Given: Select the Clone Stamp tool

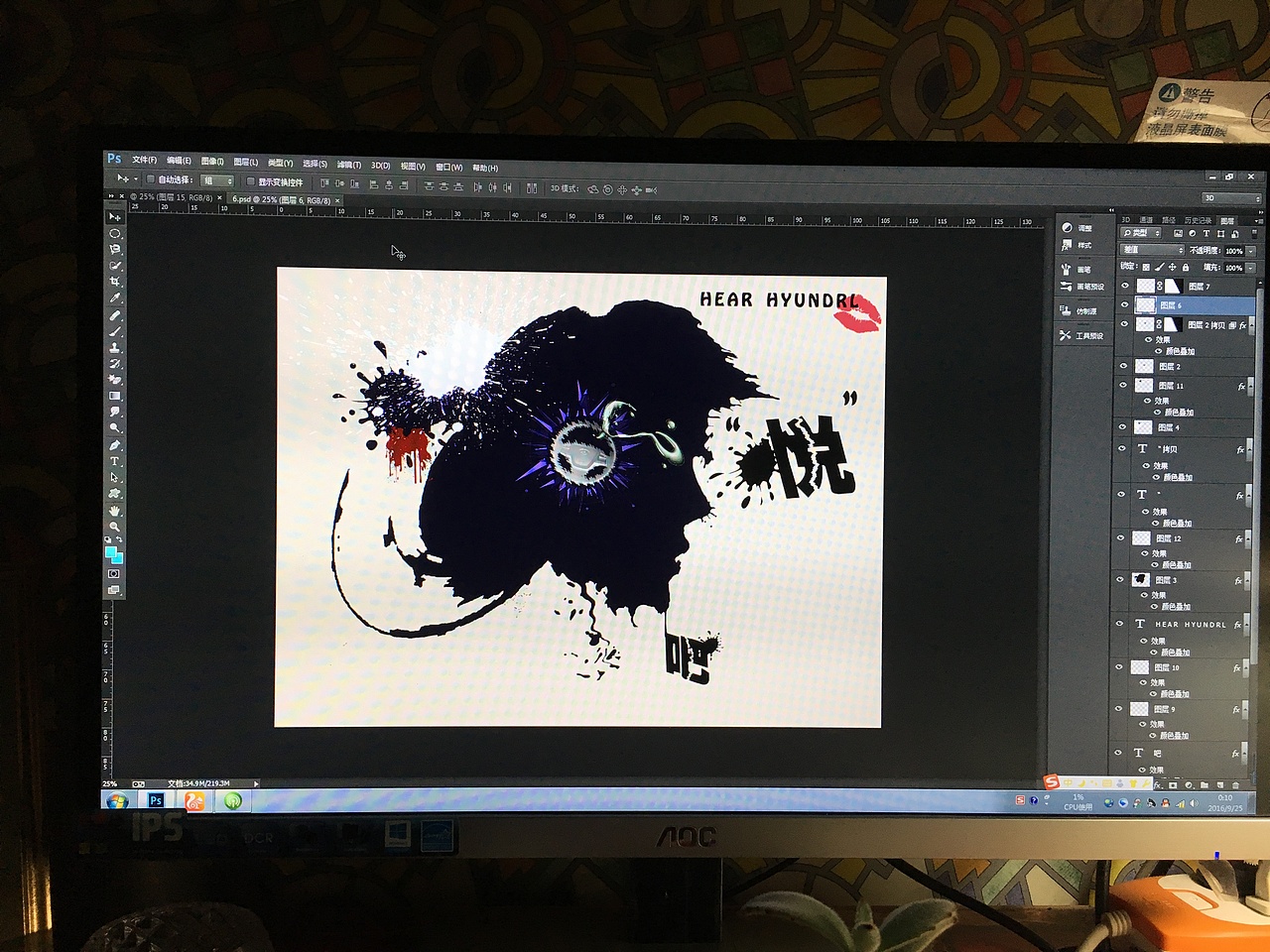Looking at the screenshot, I should tap(115, 347).
